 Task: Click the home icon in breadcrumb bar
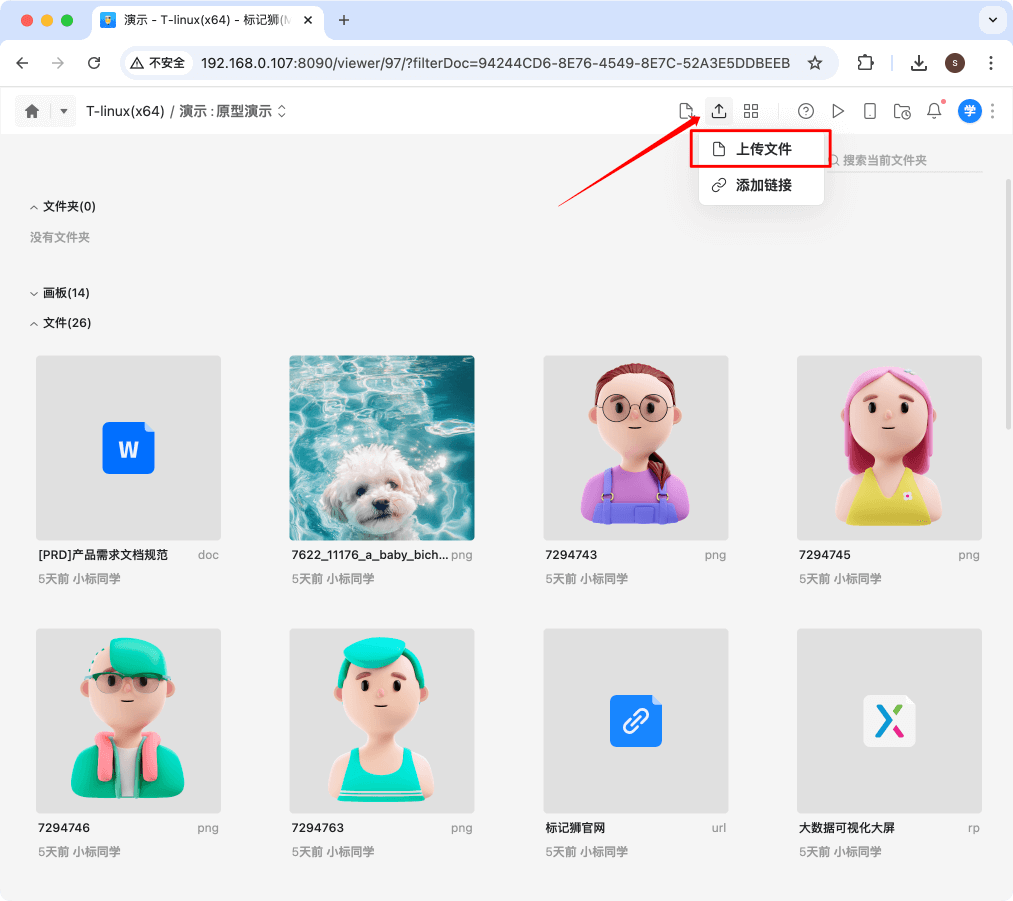pyautogui.click(x=32, y=112)
